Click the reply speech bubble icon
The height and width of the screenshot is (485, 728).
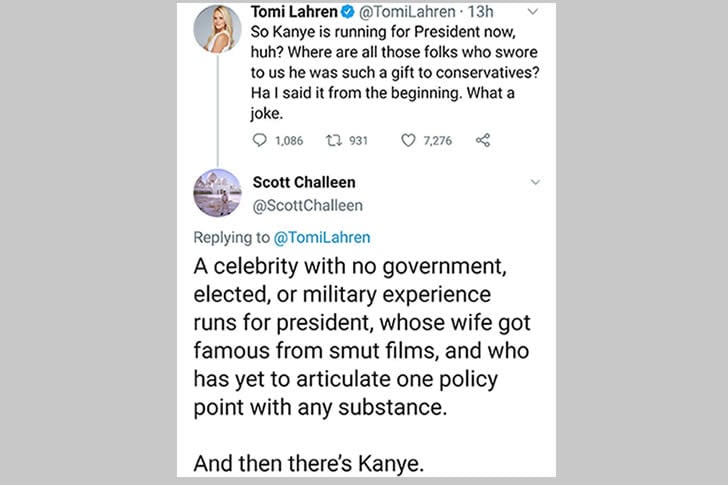pos(259,141)
